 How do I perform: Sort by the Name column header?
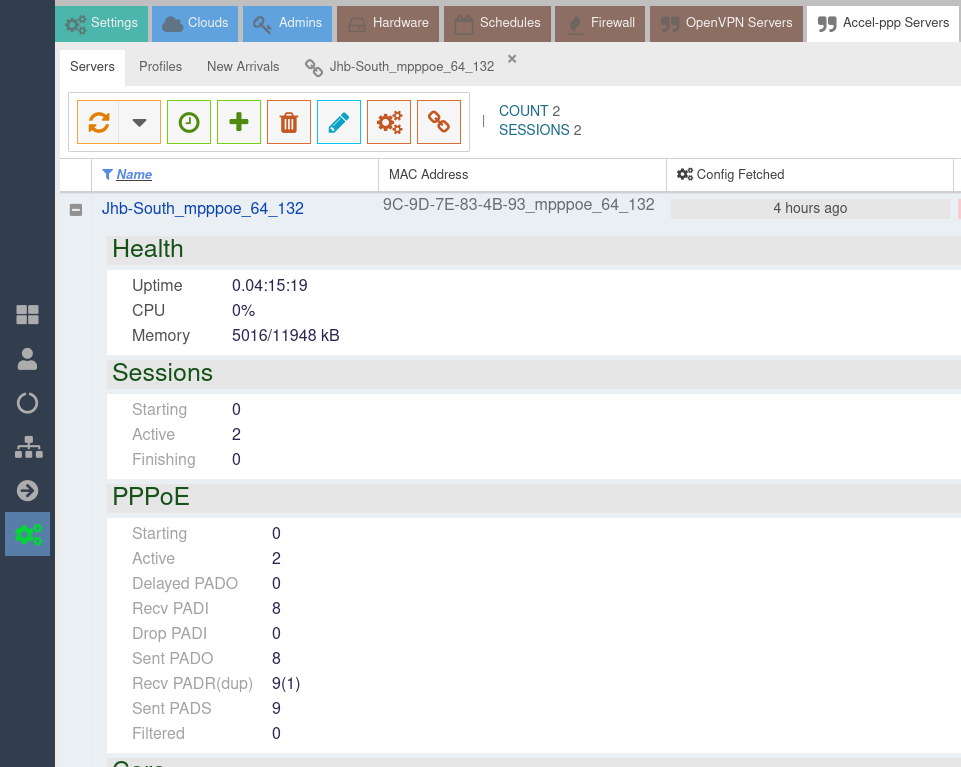point(134,174)
